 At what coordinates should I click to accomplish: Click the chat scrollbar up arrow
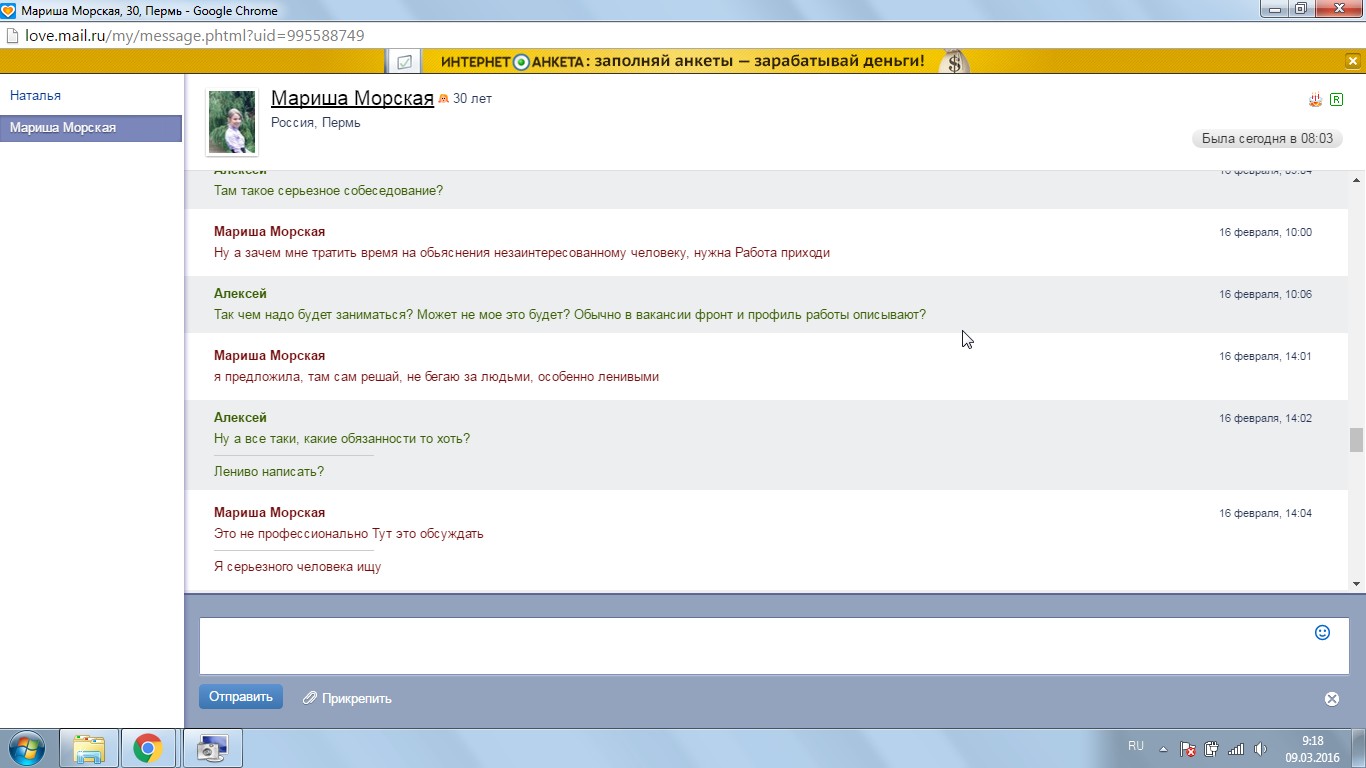[x=1356, y=180]
